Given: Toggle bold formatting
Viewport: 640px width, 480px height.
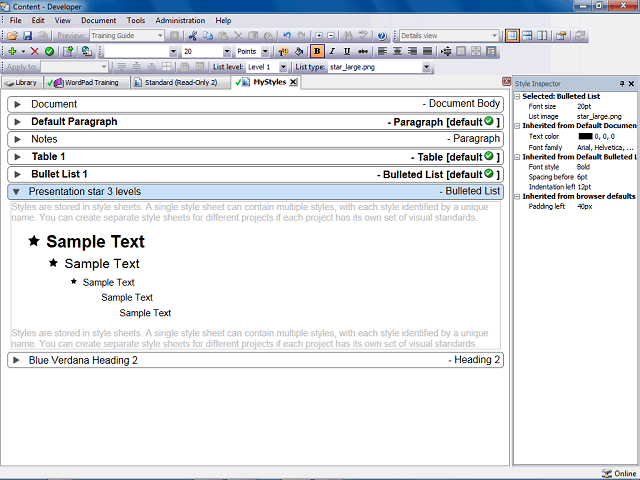Looking at the screenshot, I should click(x=317, y=51).
